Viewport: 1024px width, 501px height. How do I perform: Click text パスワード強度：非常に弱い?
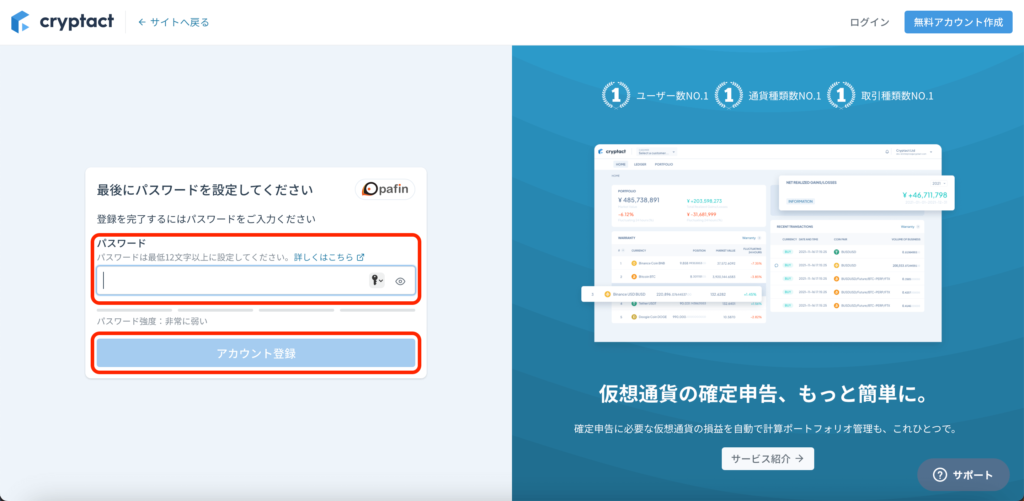[x=152, y=321]
